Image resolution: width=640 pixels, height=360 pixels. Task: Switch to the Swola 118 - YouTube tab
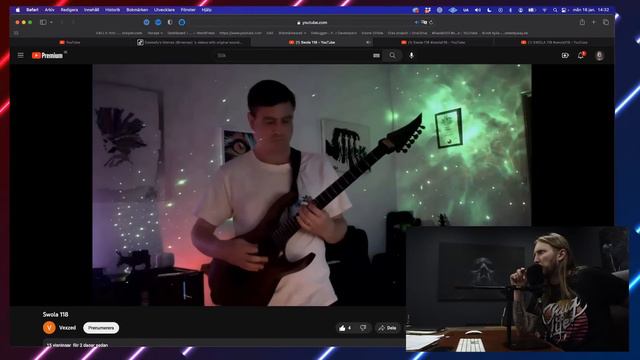pyautogui.click(x=312, y=42)
